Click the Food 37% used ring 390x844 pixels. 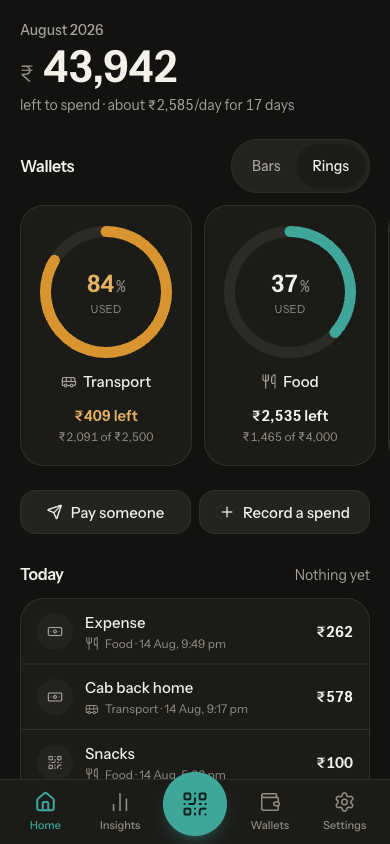click(290, 292)
